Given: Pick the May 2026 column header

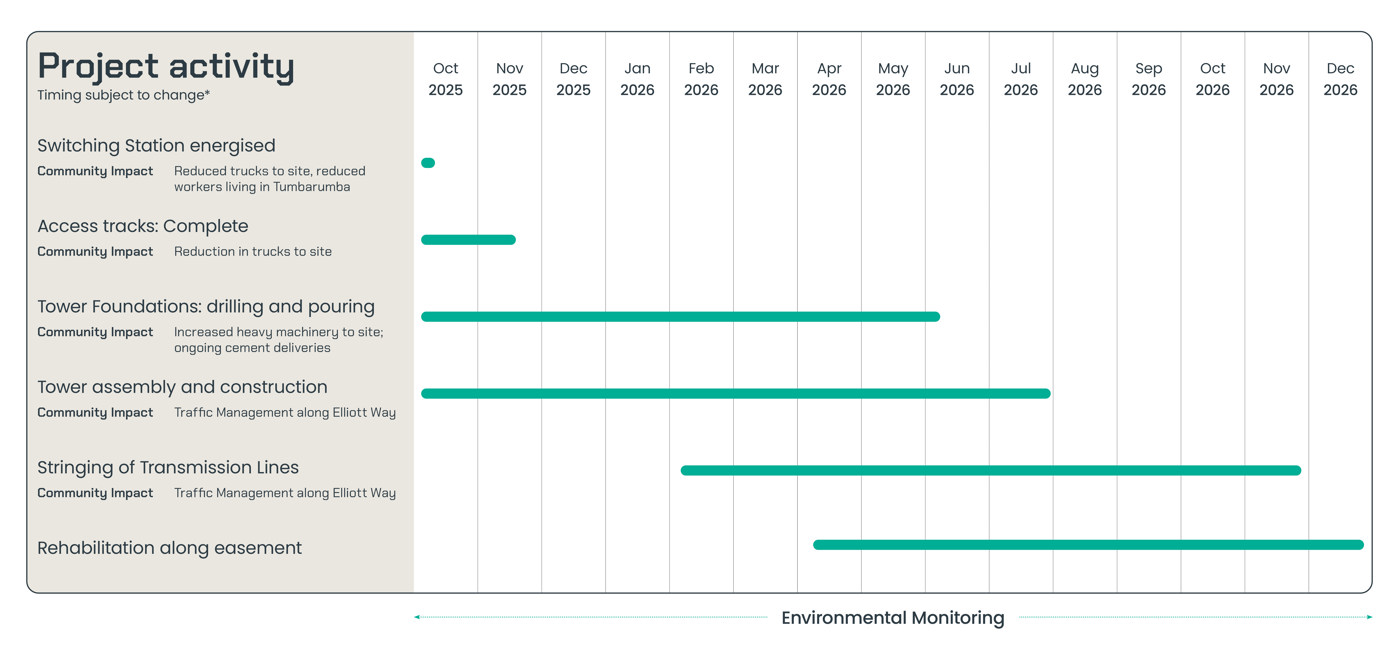Looking at the screenshot, I should tap(893, 79).
